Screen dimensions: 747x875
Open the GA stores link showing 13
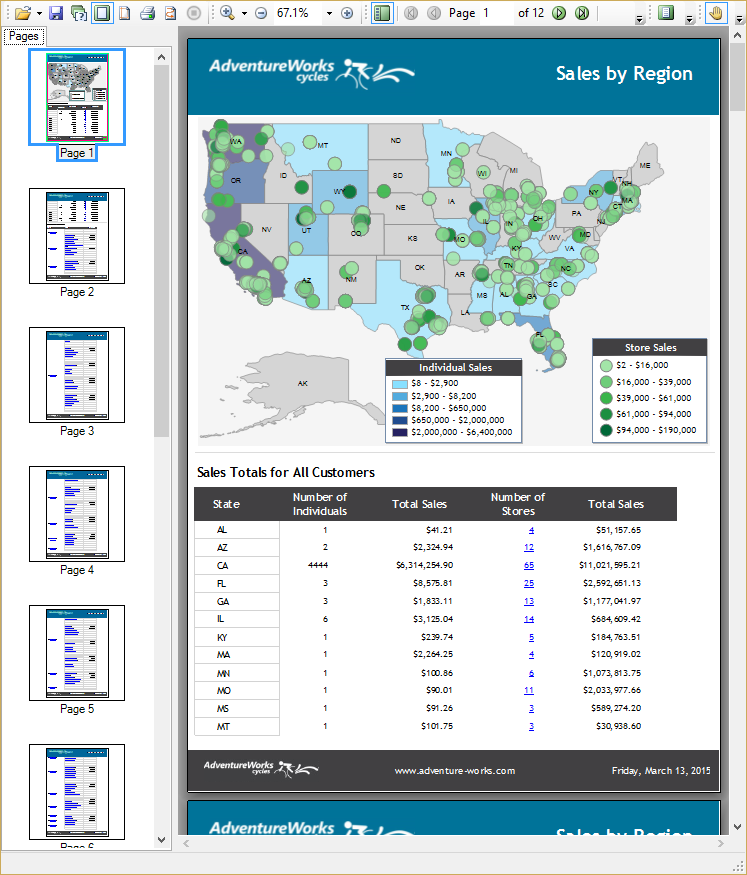529,601
